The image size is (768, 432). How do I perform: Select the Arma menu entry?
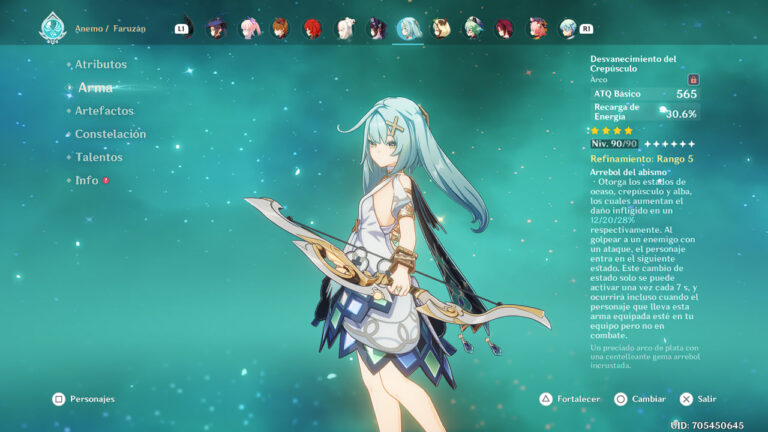click(95, 88)
